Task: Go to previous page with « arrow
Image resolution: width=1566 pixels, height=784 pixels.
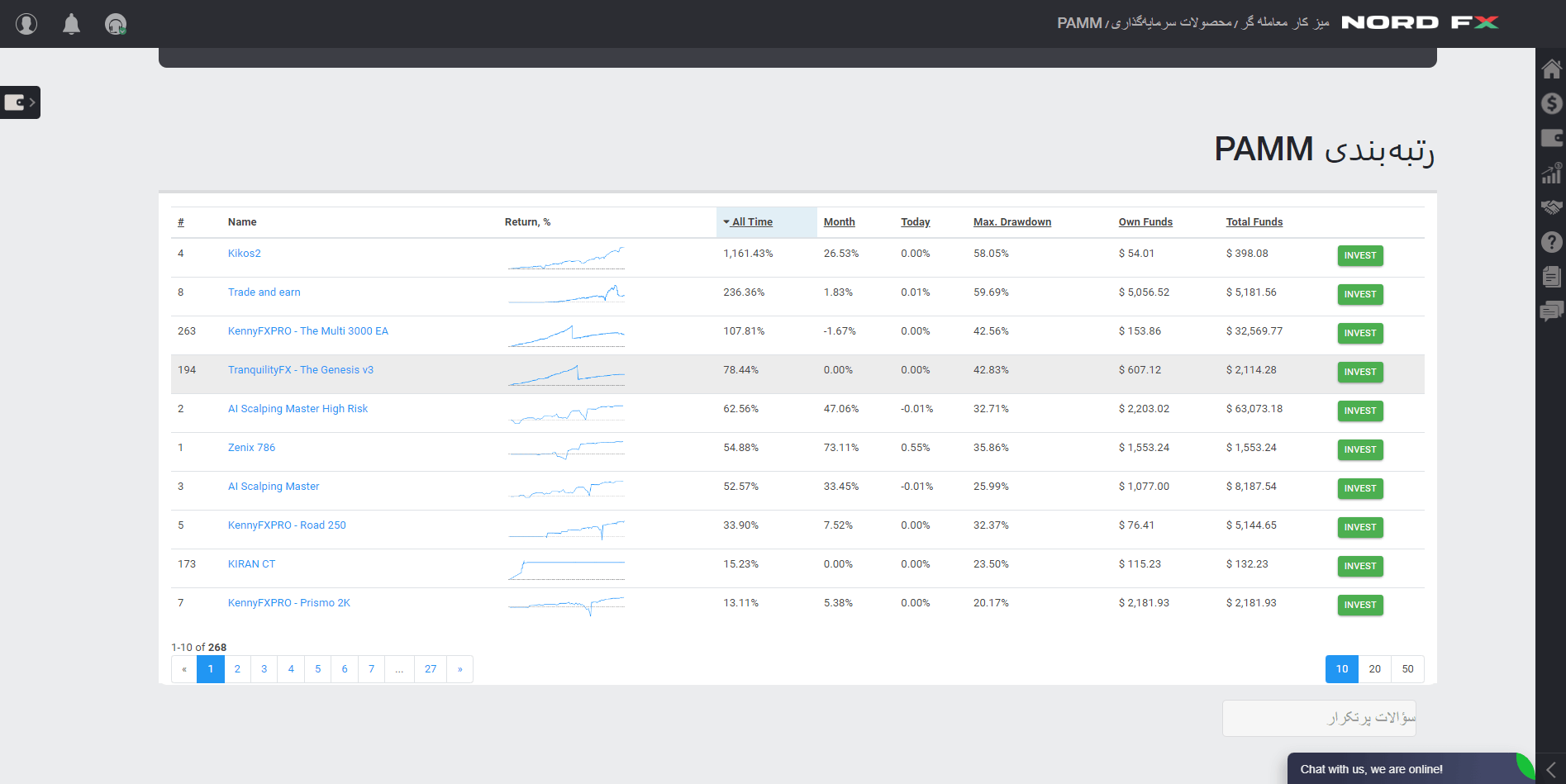Action: click(x=184, y=669)
